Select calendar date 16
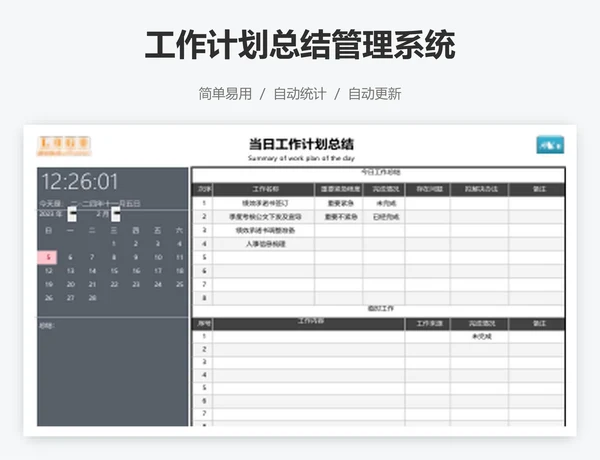The width and height of the screenshot is (600, 460). pyautogui.click(x=136, y=271)
